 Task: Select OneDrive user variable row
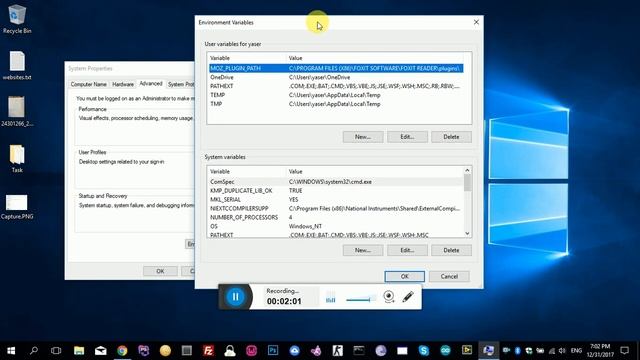(x=336, y=77)
